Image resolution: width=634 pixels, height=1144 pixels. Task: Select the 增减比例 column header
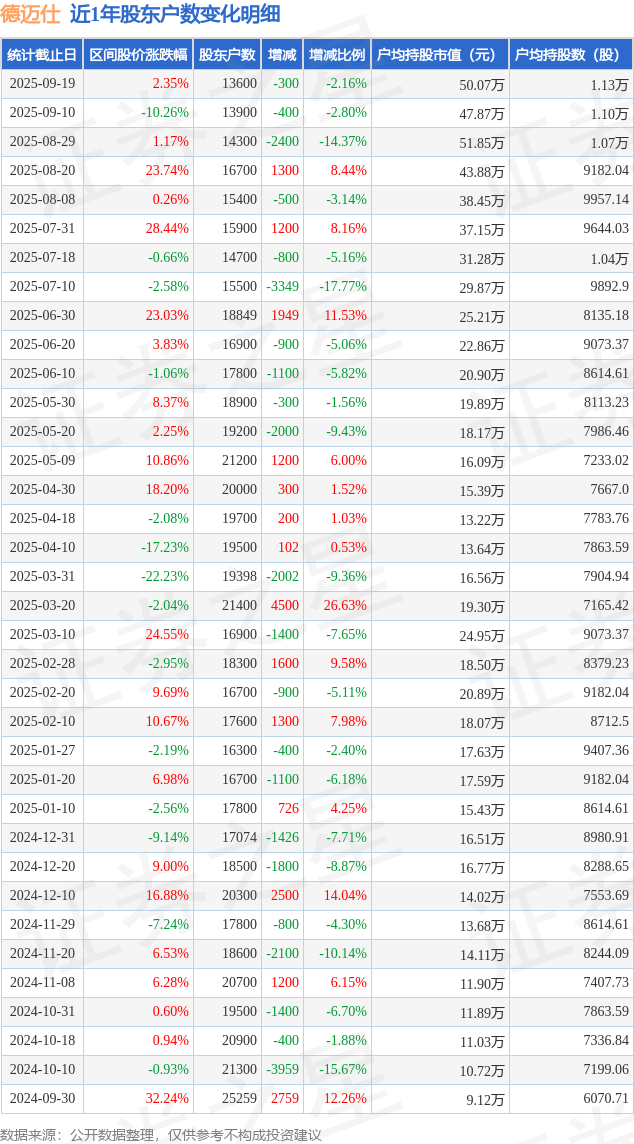337,55
